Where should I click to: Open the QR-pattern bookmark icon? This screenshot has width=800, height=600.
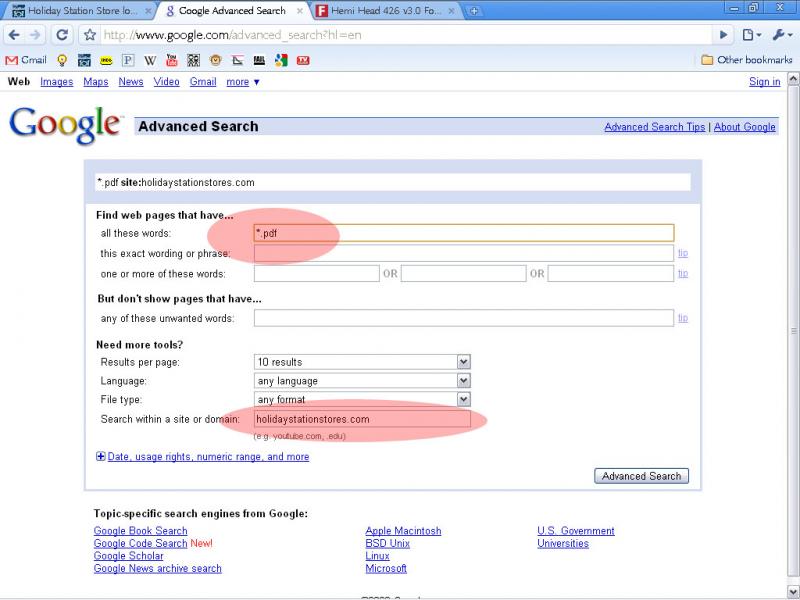pos(193,60)
